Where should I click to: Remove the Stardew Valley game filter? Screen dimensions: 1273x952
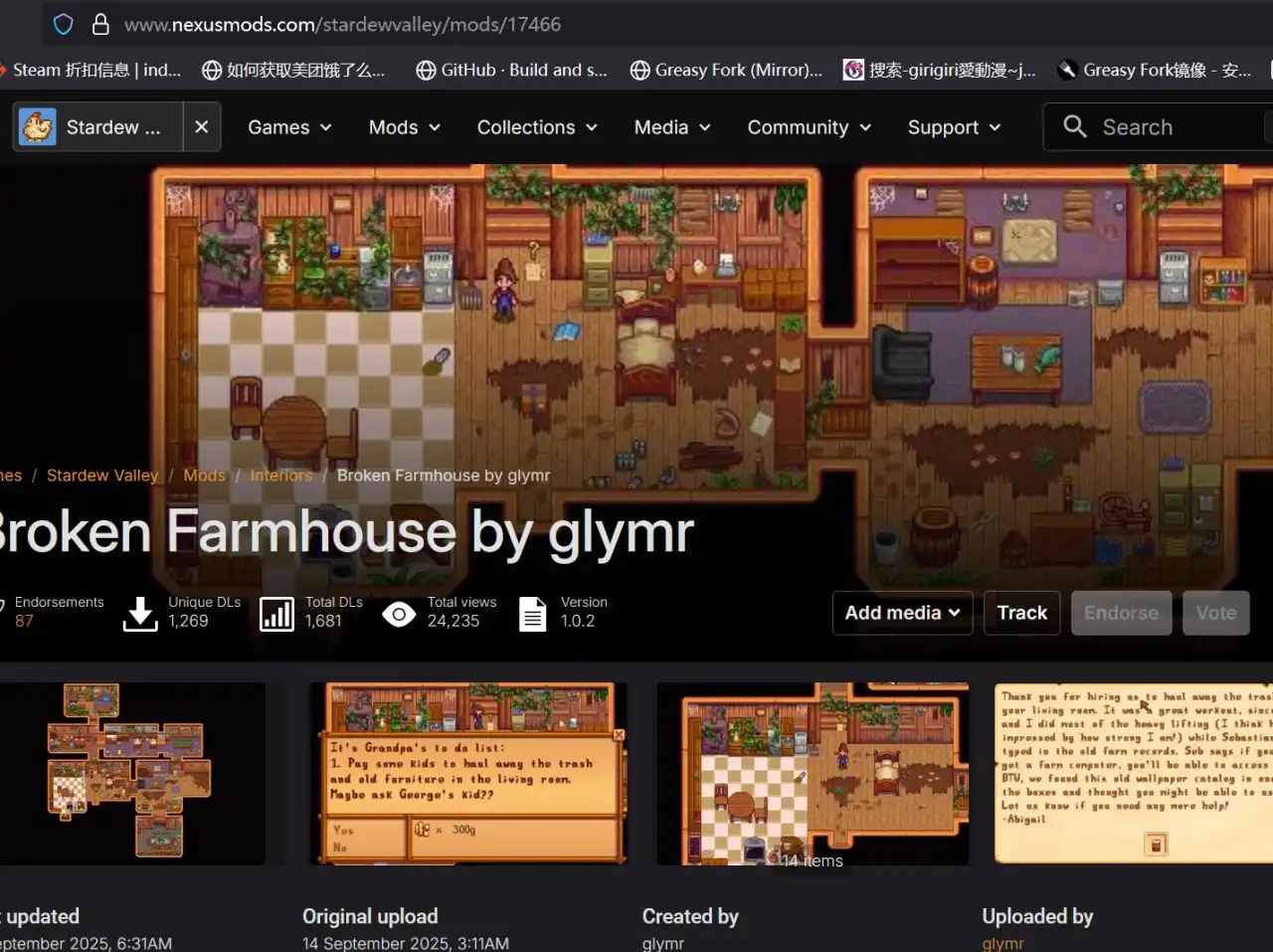point(201,127)
